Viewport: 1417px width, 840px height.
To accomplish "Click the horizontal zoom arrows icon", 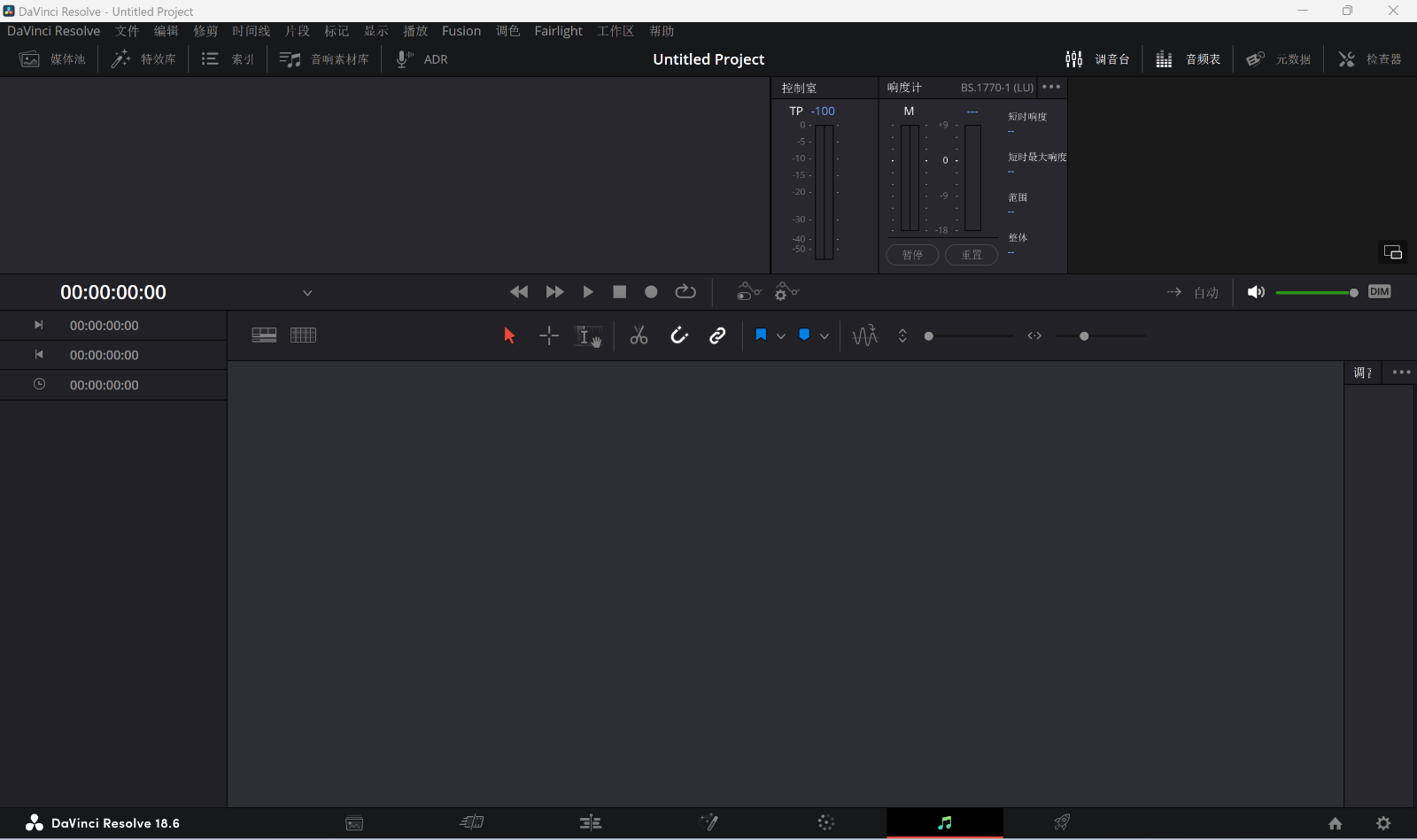I will (1034, 335).
